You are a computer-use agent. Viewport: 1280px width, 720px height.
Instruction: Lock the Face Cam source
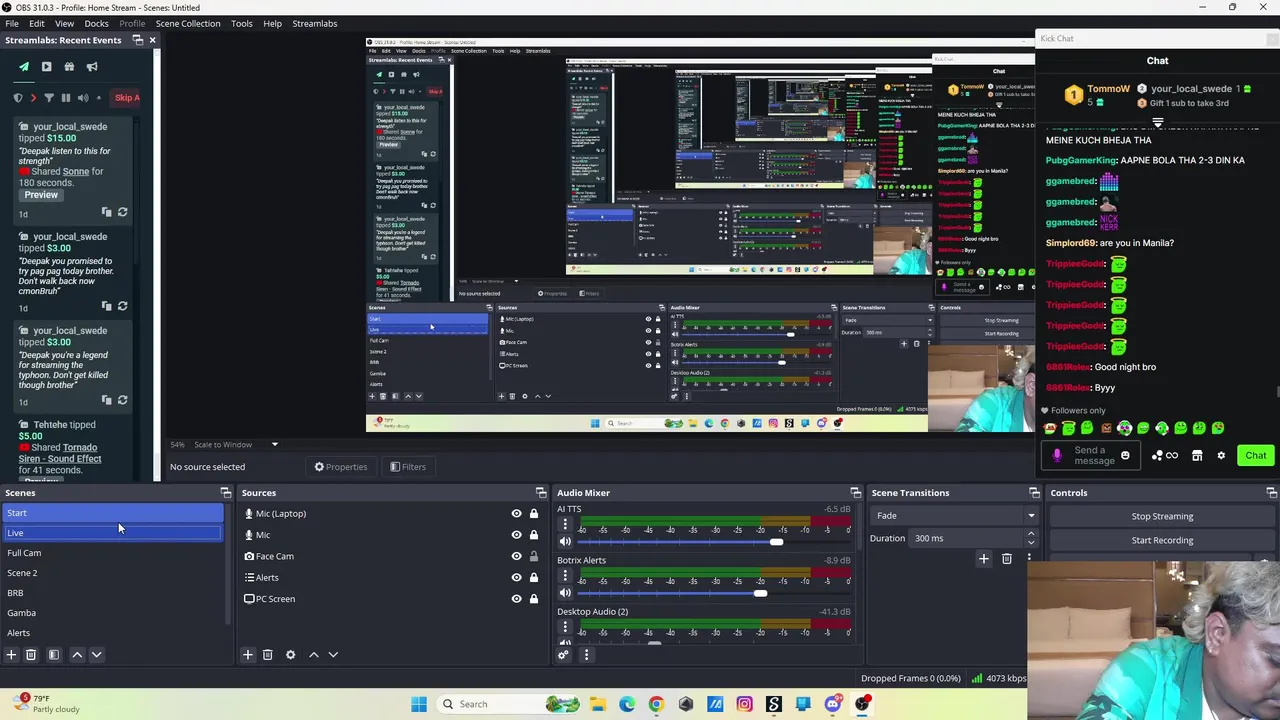click(534, 556)
